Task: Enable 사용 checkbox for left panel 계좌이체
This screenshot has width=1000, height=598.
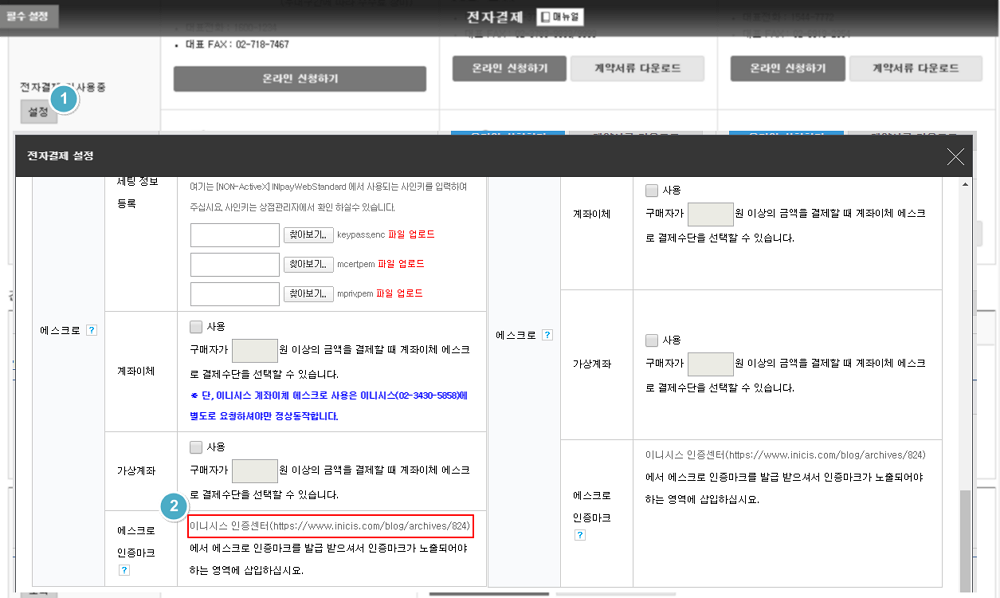Action: coord(195,326)
